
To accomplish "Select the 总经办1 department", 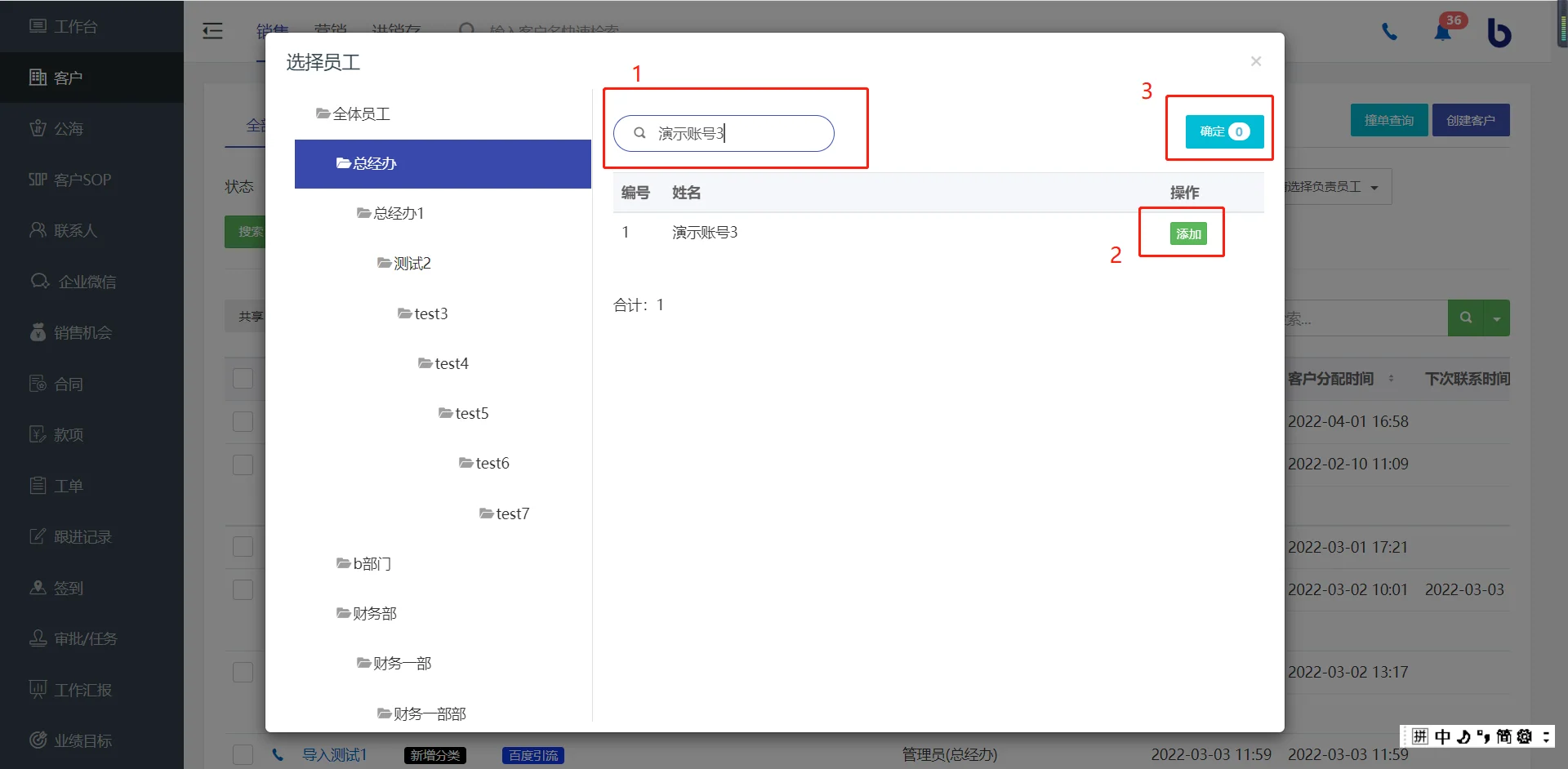I will coord(390,214).
